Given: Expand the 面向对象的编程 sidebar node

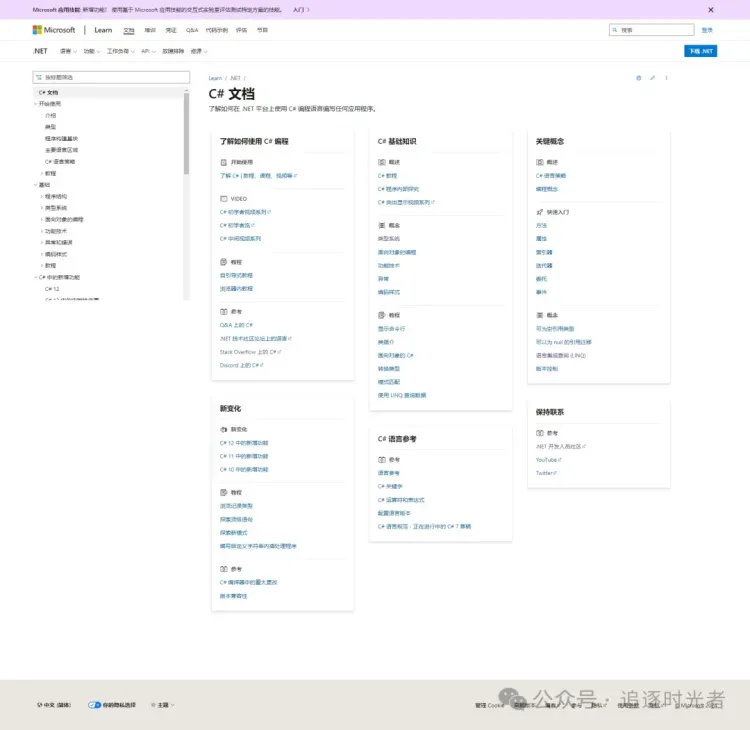Looking at the screenshot, I should tap(42, 220).
